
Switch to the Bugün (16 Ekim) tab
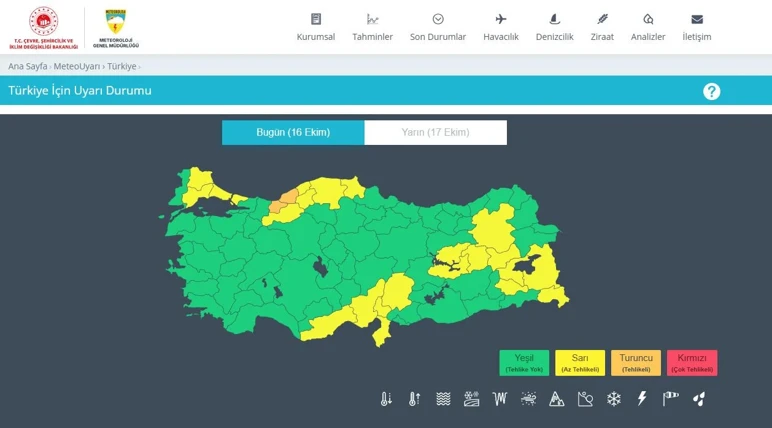pyautogui.click(x=293, y=132)
